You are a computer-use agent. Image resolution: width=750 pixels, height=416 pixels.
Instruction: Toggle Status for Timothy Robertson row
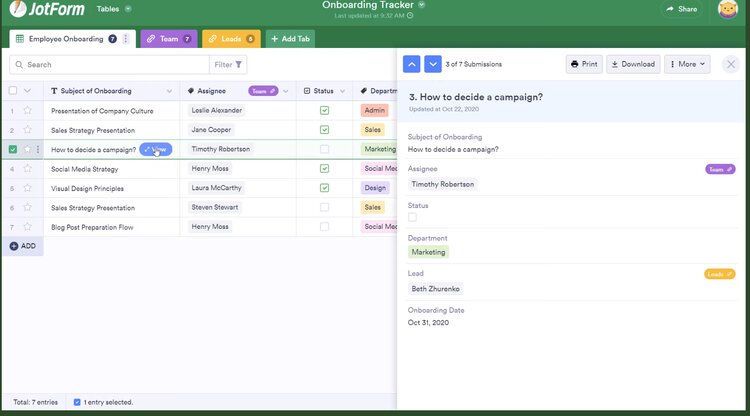(324, 149)
